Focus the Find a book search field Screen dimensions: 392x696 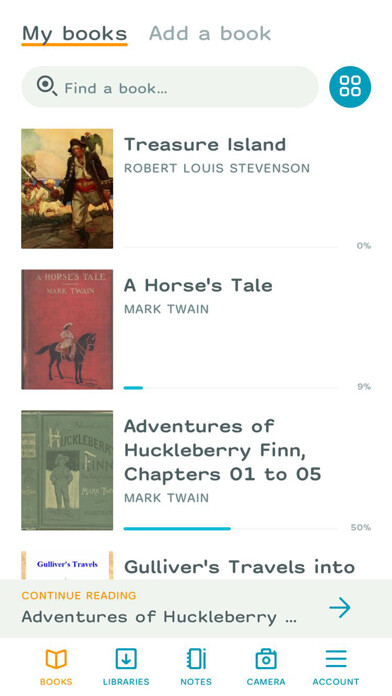(x=170, y=87)
